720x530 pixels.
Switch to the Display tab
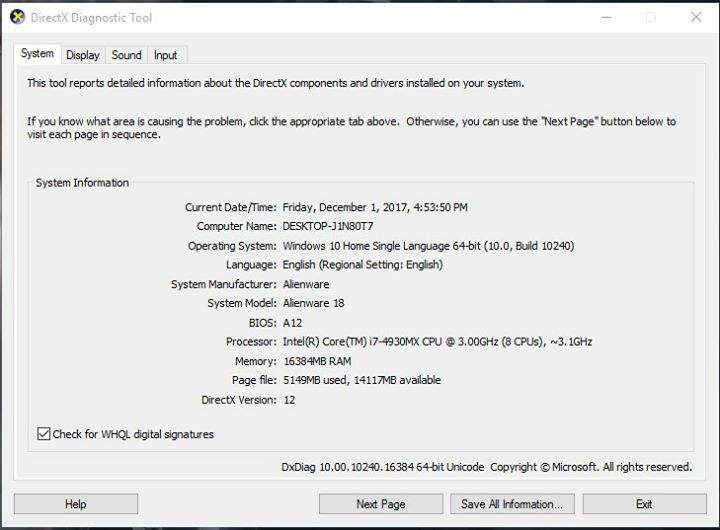(83, 55)
